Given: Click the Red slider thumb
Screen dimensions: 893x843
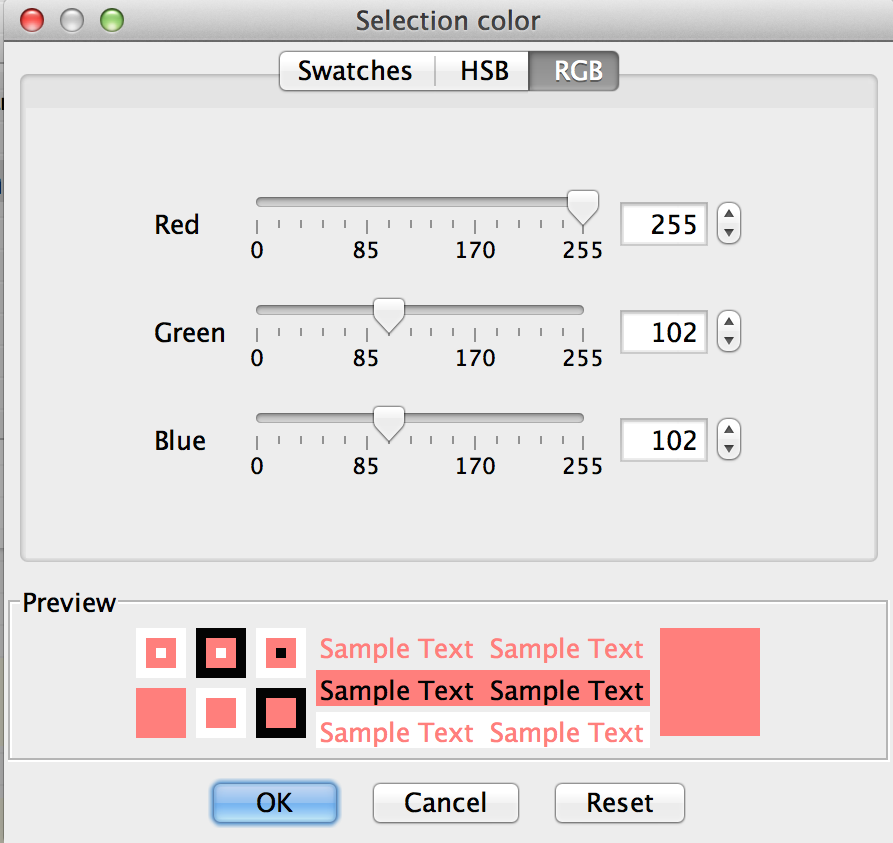Looking at the screenshot, I should tap(582, 206).
